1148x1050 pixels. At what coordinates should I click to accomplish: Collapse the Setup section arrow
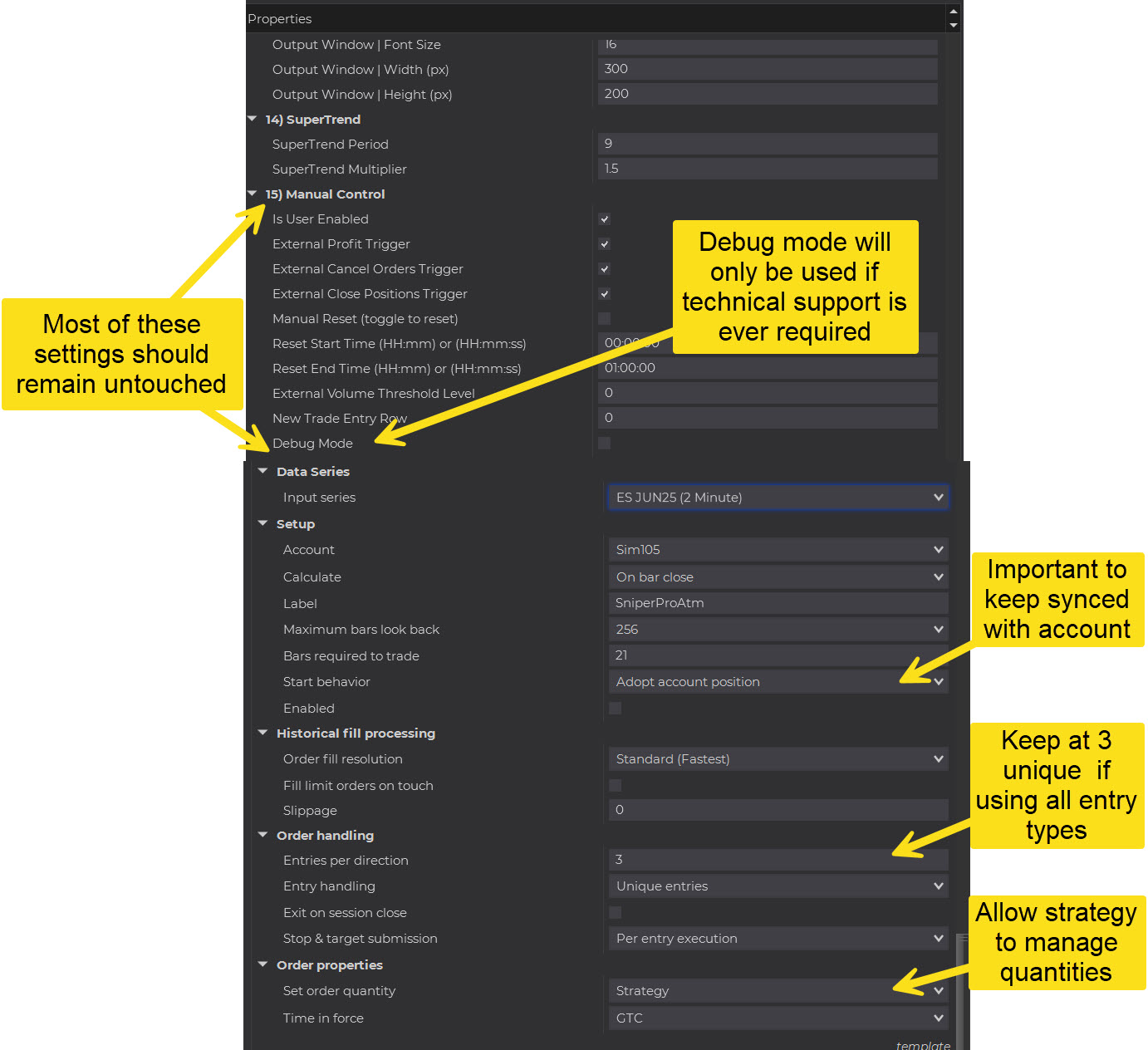pyautogui.click(x=262, y=523)
